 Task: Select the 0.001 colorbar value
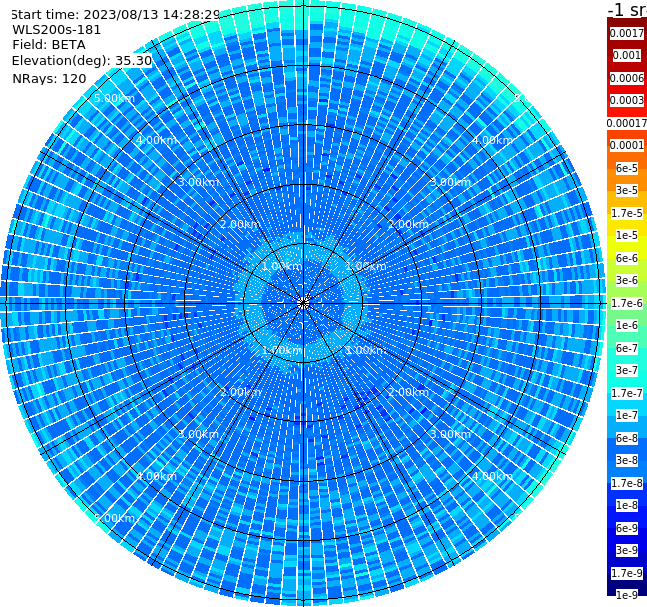coord(627,55)
